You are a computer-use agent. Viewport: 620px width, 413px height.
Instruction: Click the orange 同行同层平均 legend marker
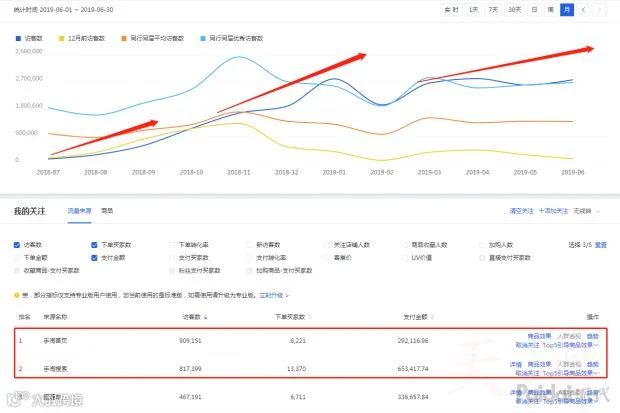pyautogui.click(x=124, y=38)
